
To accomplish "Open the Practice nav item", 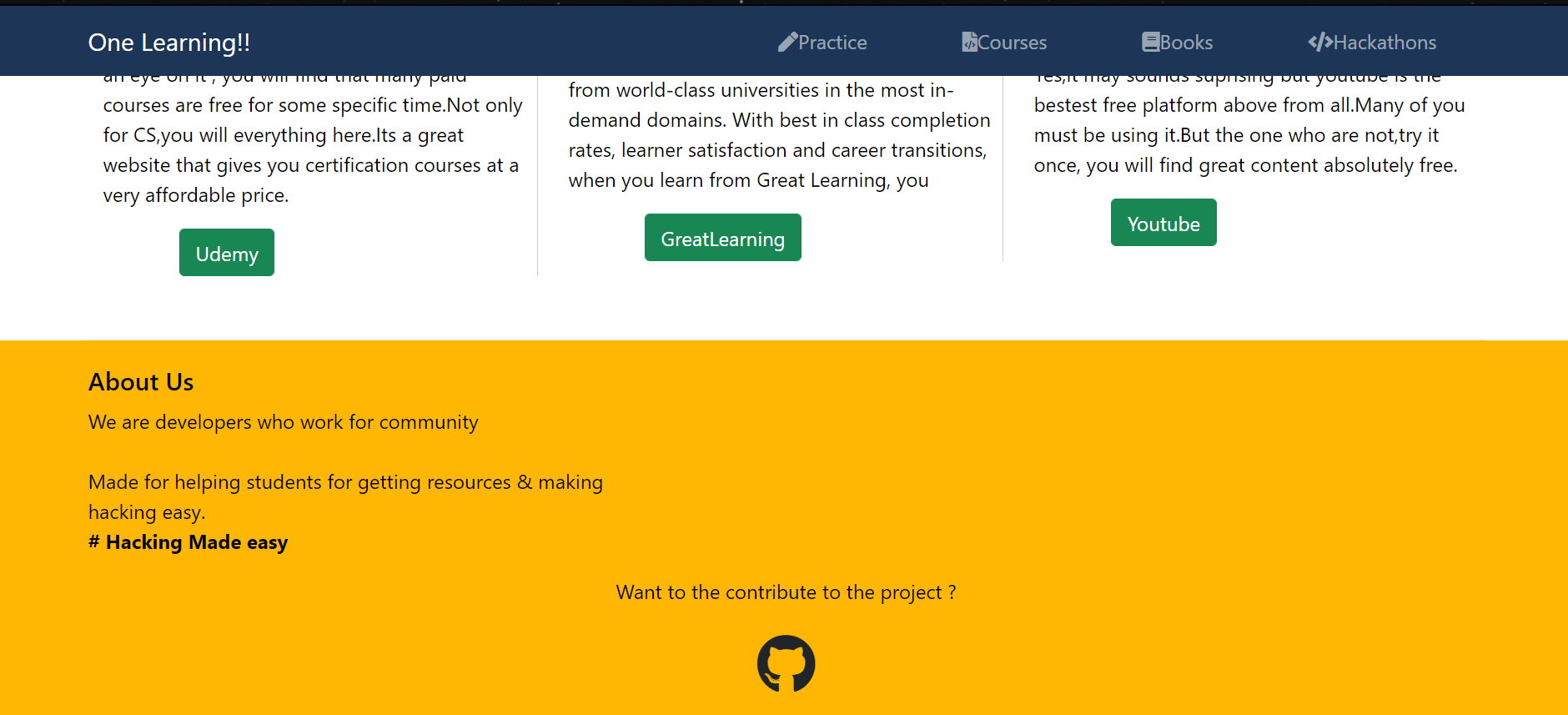I will (822, 42).
